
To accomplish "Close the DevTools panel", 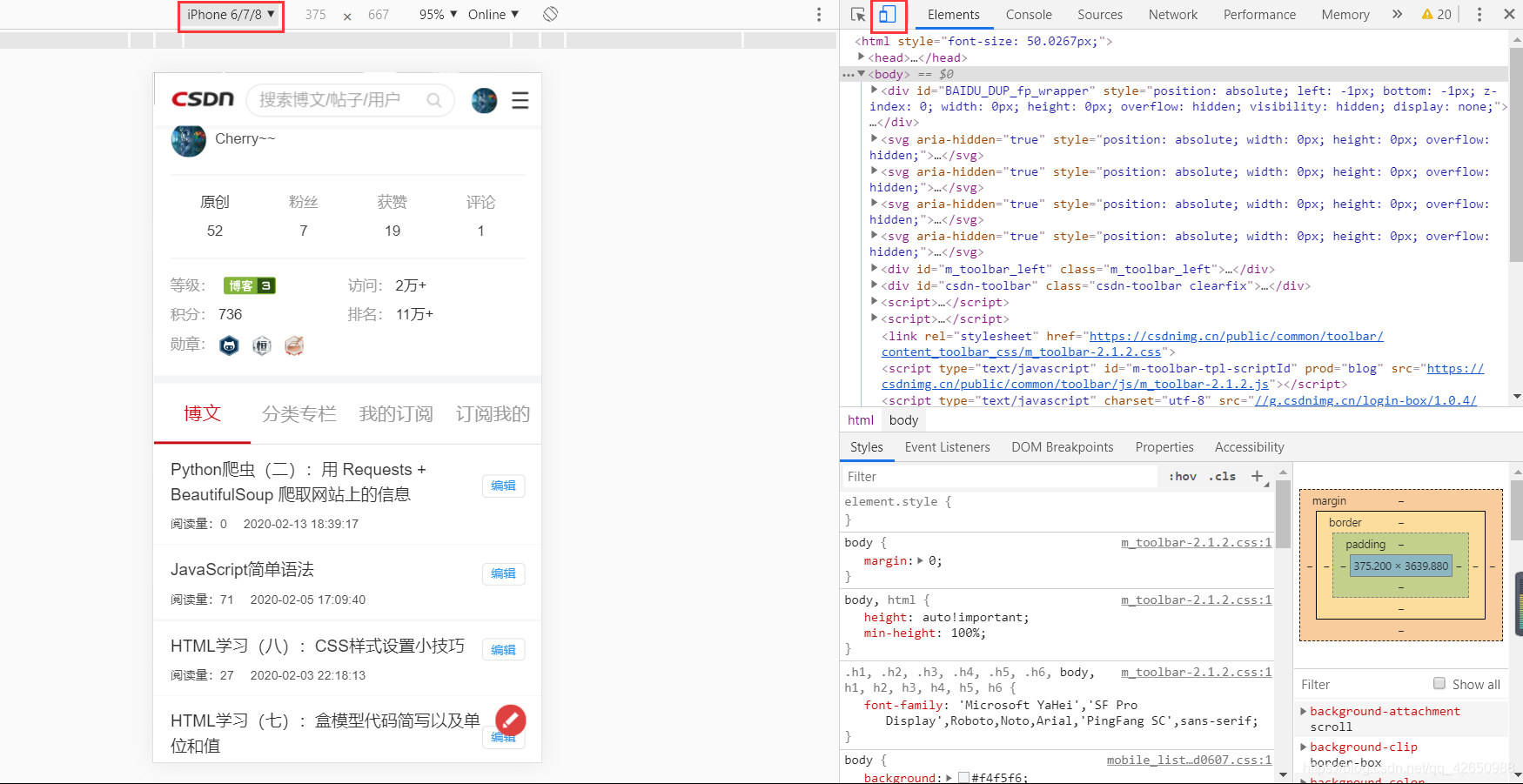I will click(x=1509, y=14).
